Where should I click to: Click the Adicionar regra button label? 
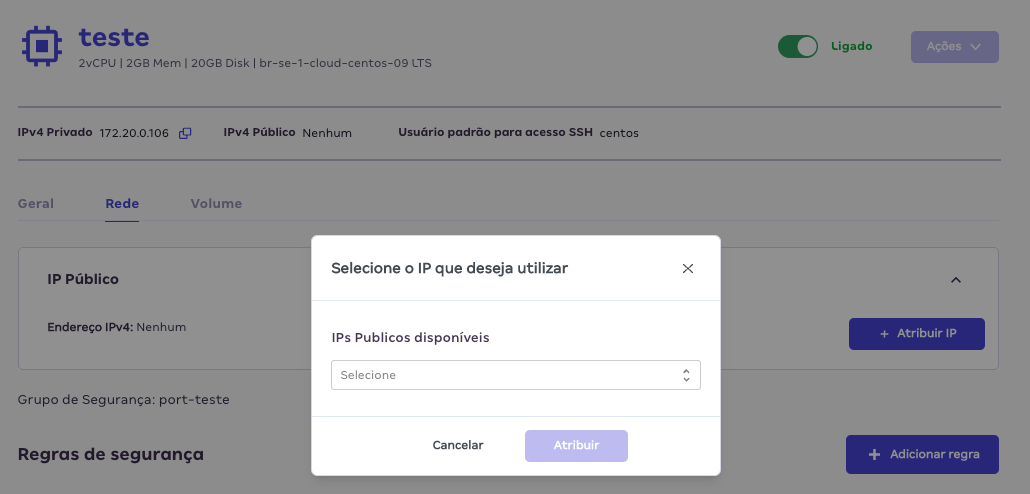click(x=936, y=455)
